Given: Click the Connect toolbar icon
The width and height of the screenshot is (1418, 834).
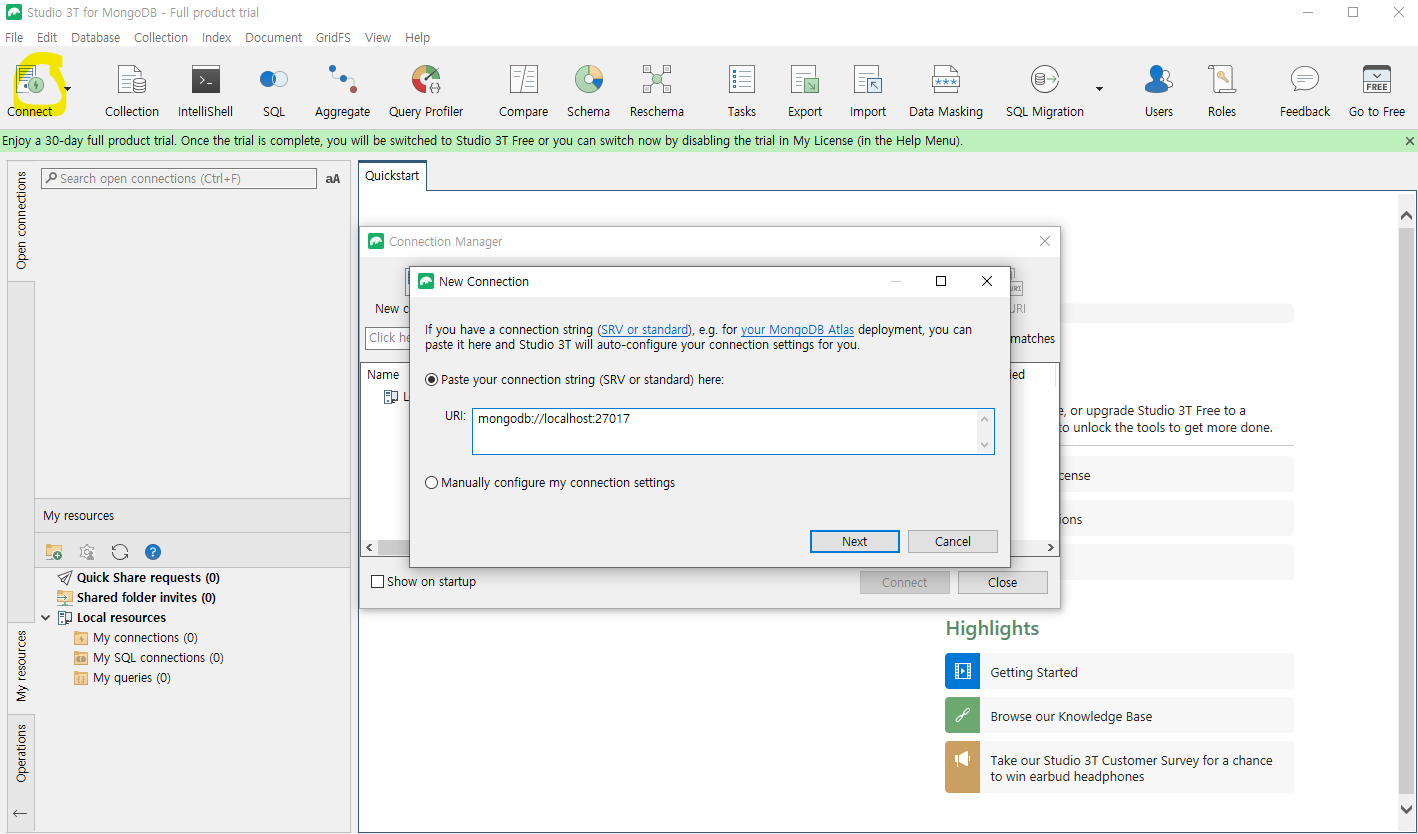Looking at the screenshot, I should 31,89.
